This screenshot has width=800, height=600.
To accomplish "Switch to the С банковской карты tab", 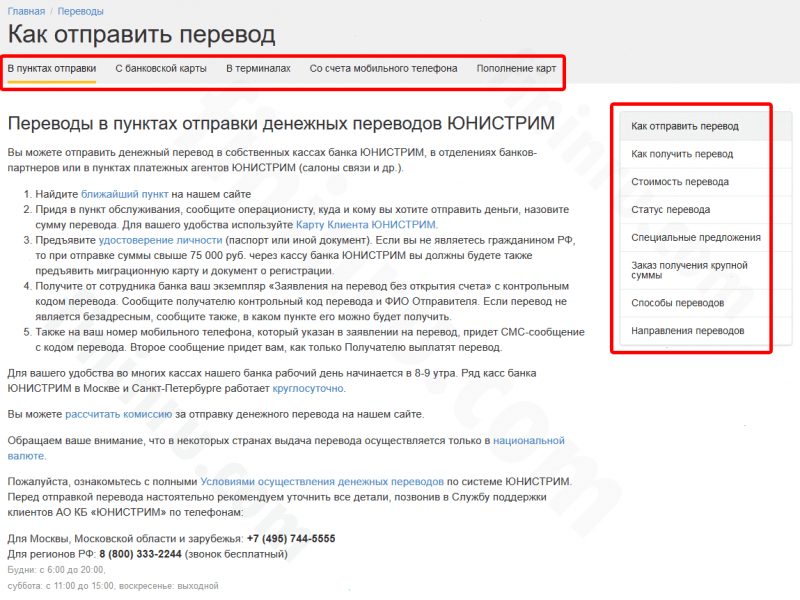I will 161,68.
